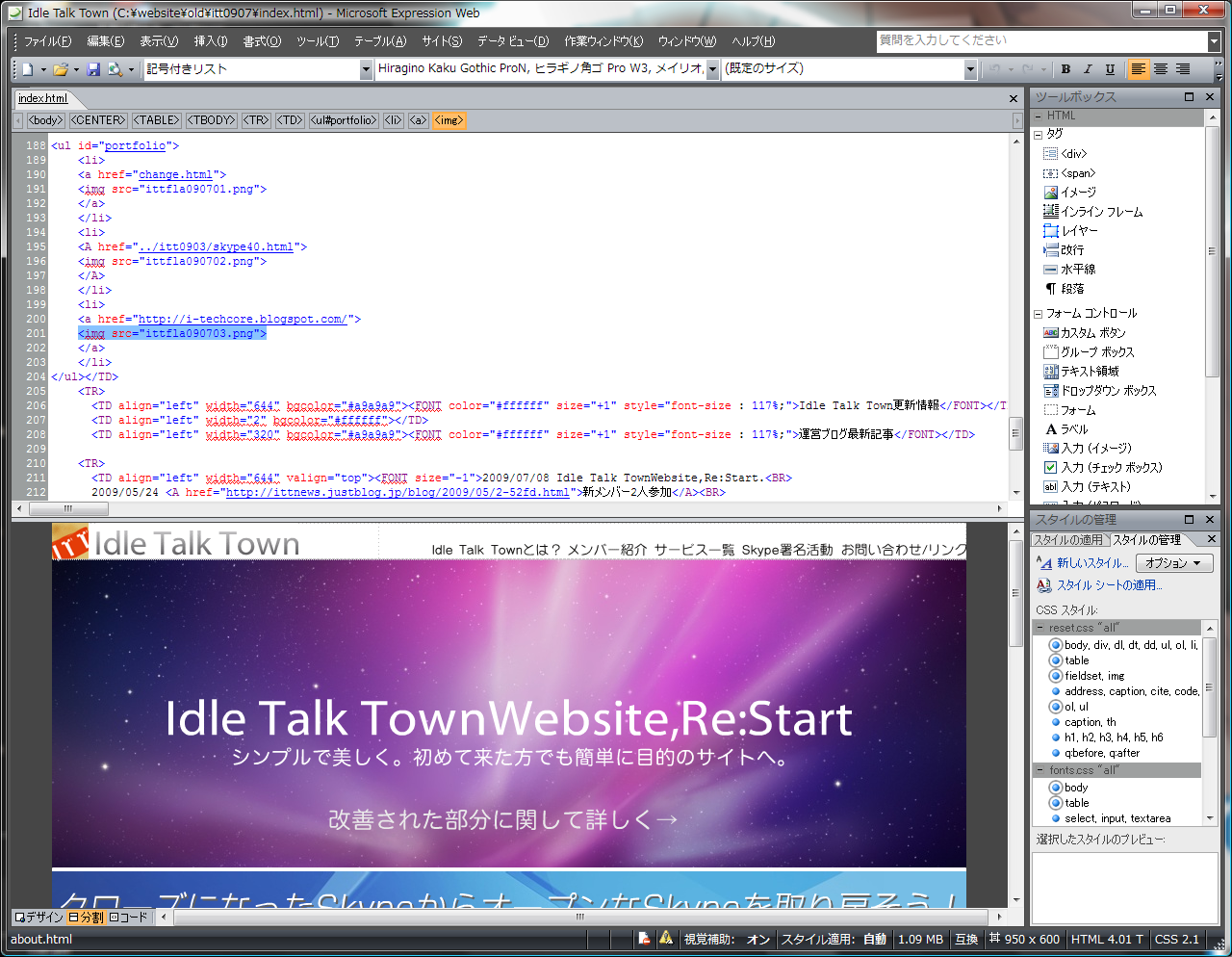The image size is (1232, 957).
Task: Align text left
Action: click(1139, 69)
